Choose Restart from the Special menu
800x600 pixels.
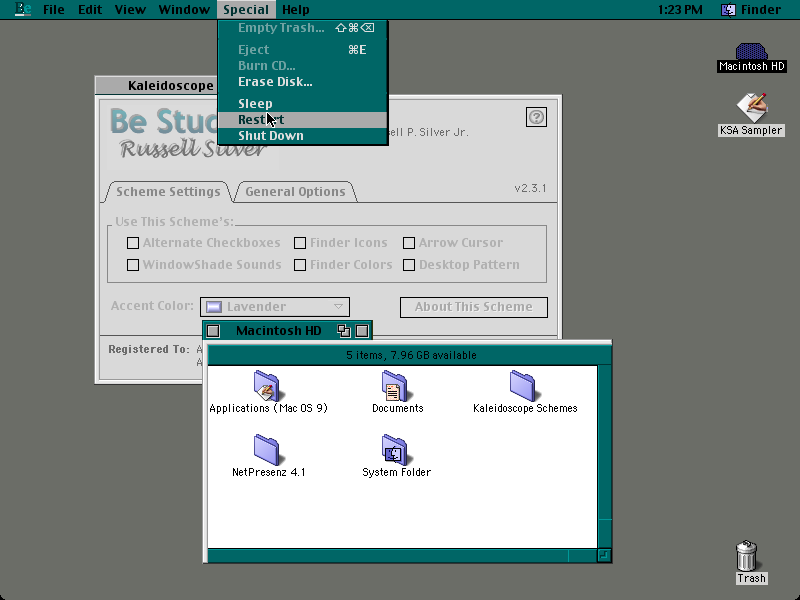click(x=303, y=119)
